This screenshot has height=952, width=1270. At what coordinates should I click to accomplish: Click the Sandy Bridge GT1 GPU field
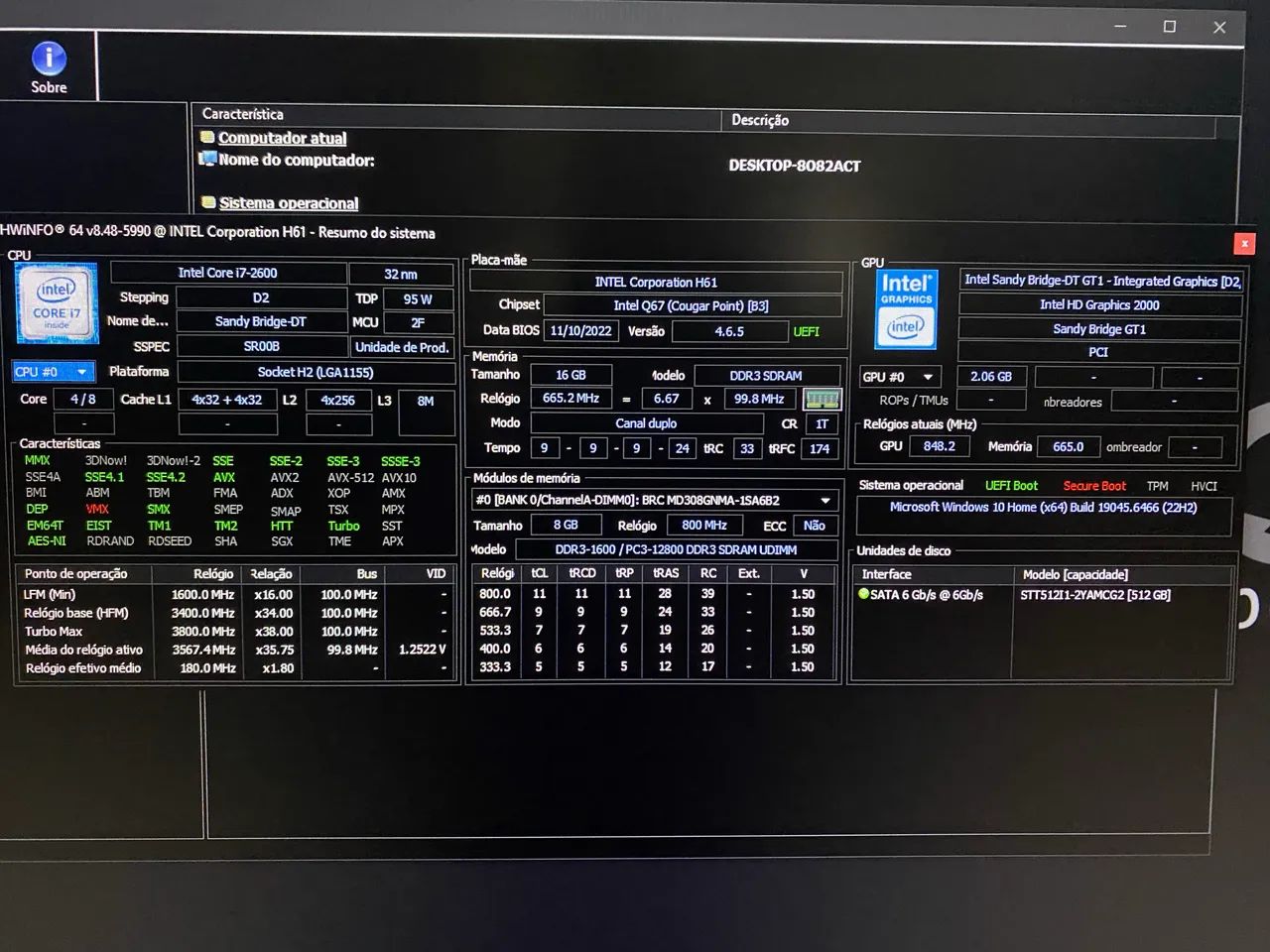1099,329
